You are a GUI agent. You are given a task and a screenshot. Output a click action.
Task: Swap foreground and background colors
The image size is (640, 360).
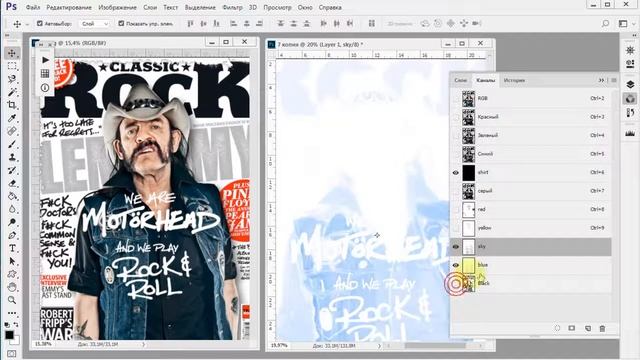(16, 324)
